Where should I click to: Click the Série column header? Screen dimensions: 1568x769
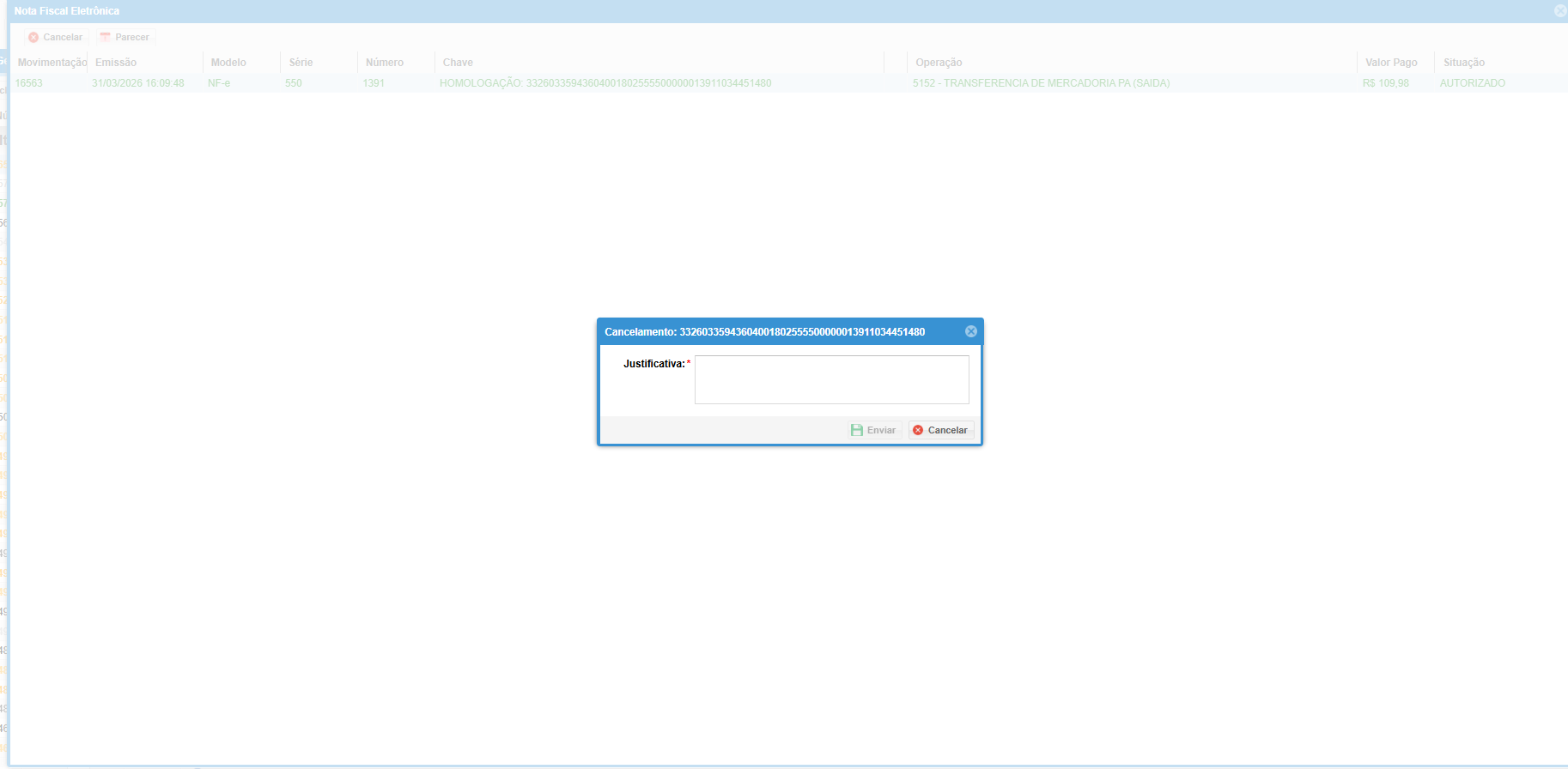pos(301,63)
